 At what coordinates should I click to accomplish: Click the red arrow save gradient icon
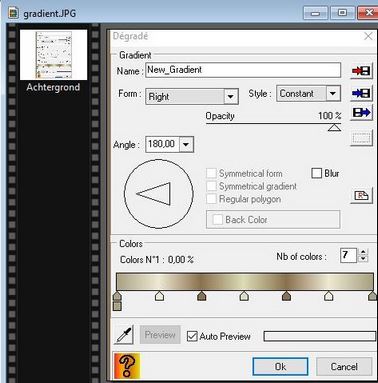361,70
